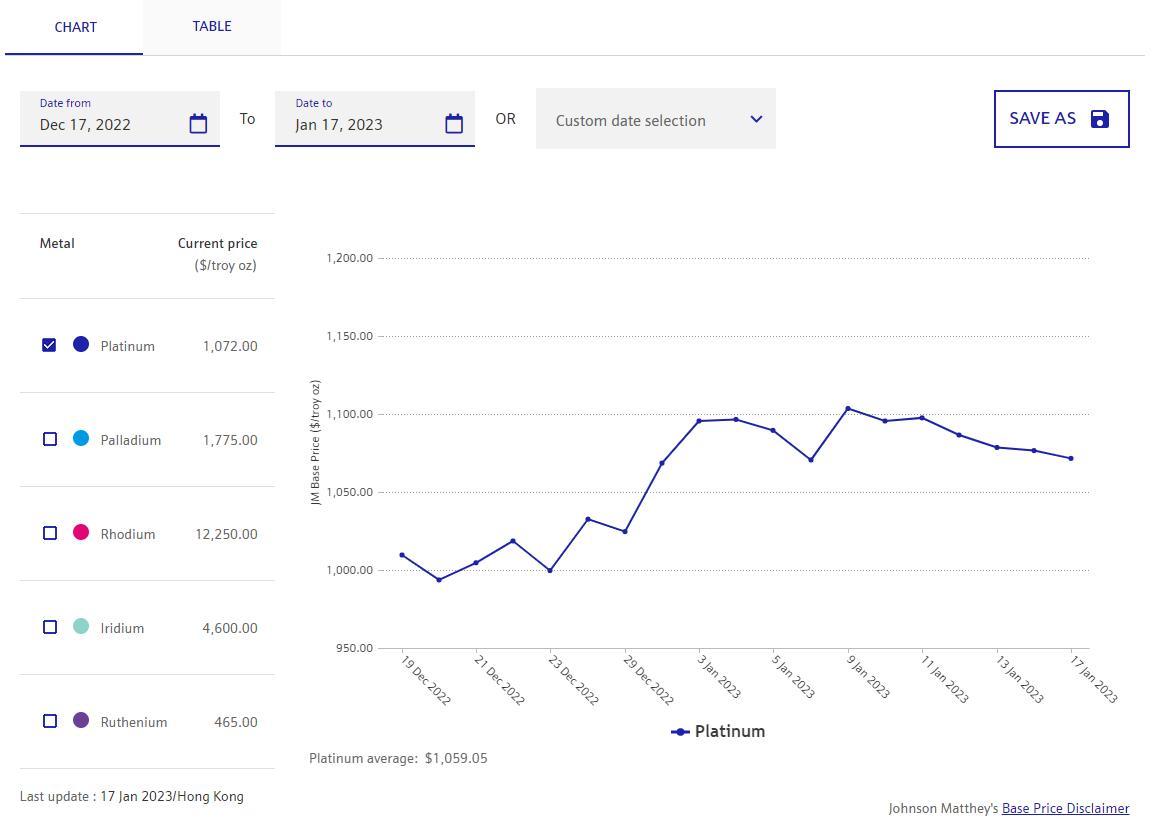
Task: Click the Platinum legend marker below chart
Action: (x=680, y=732)
